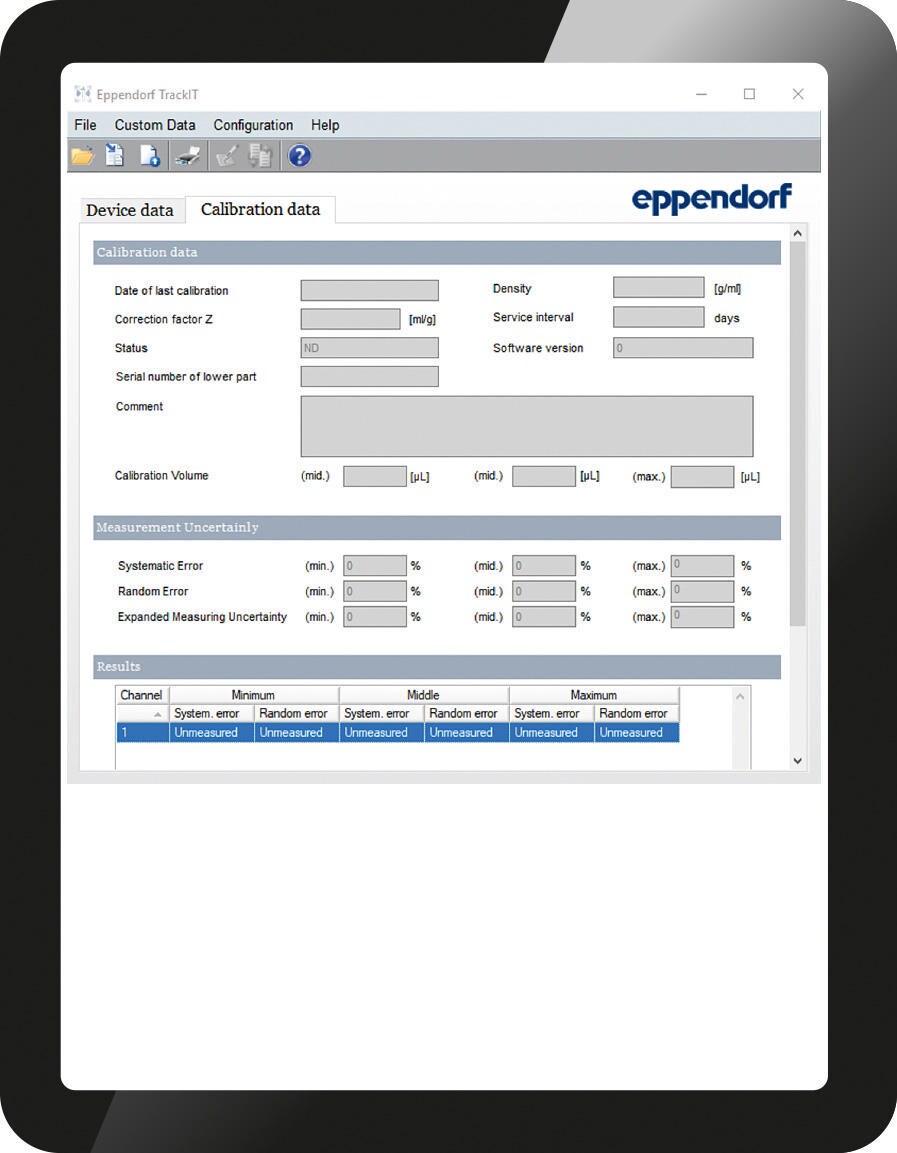
Task: Click the main panel scroll down arrow
Action: (798, 761)
